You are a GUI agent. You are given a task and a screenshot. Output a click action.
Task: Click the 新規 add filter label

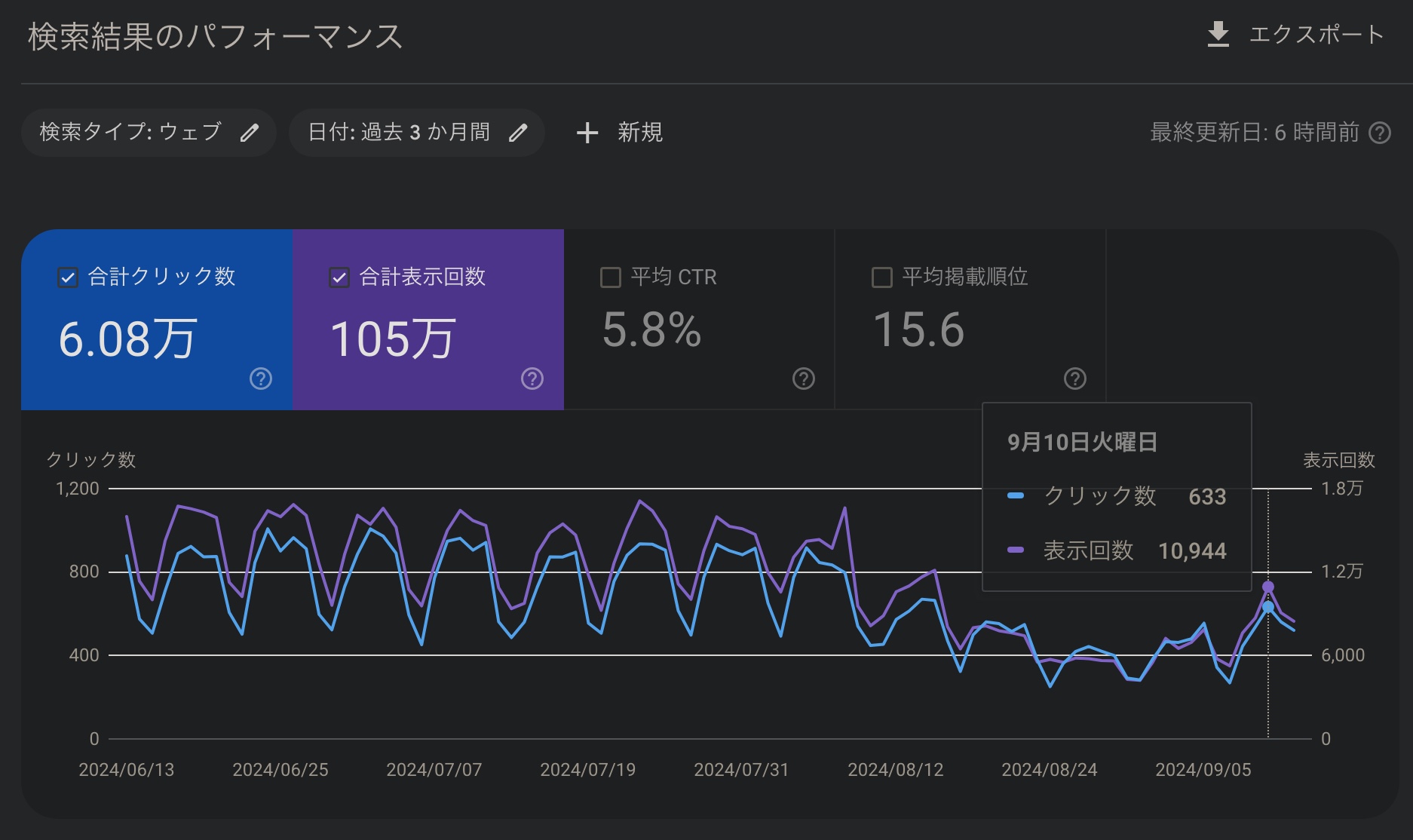pyautogui.click(x=640, y=133)
